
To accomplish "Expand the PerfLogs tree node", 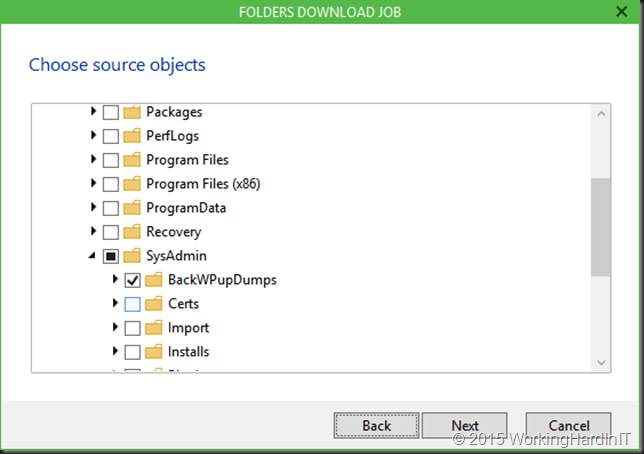I will click(93, 135).
